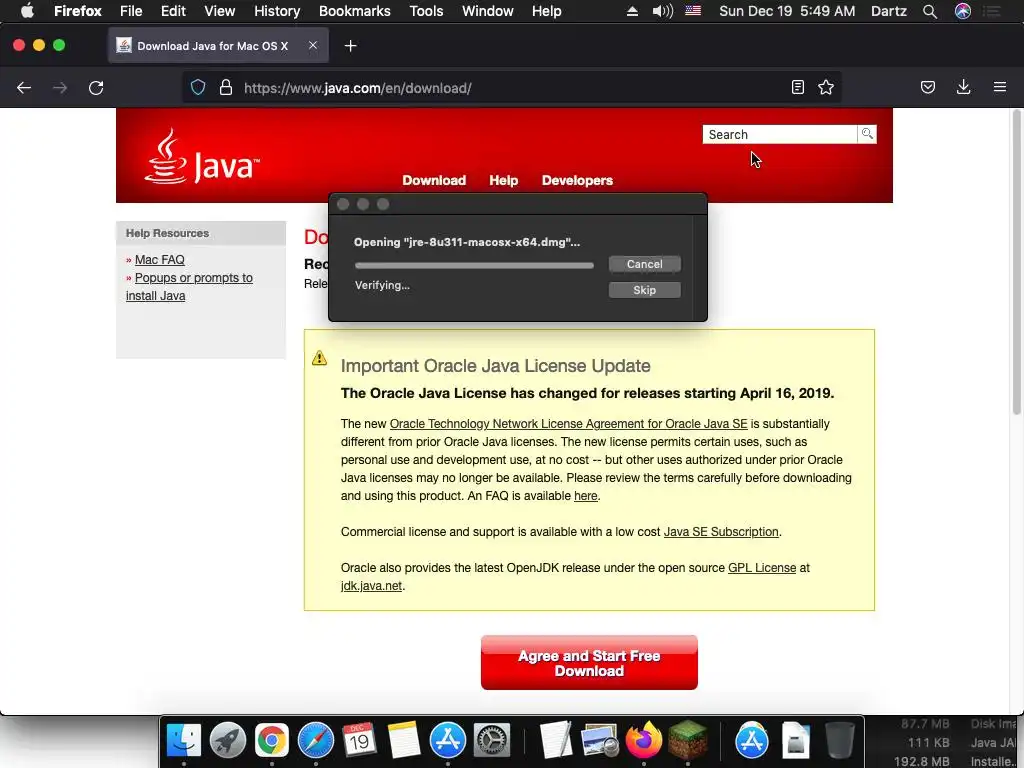
Task: Cancel opening the dmg file
Action: tap(645, 264)
